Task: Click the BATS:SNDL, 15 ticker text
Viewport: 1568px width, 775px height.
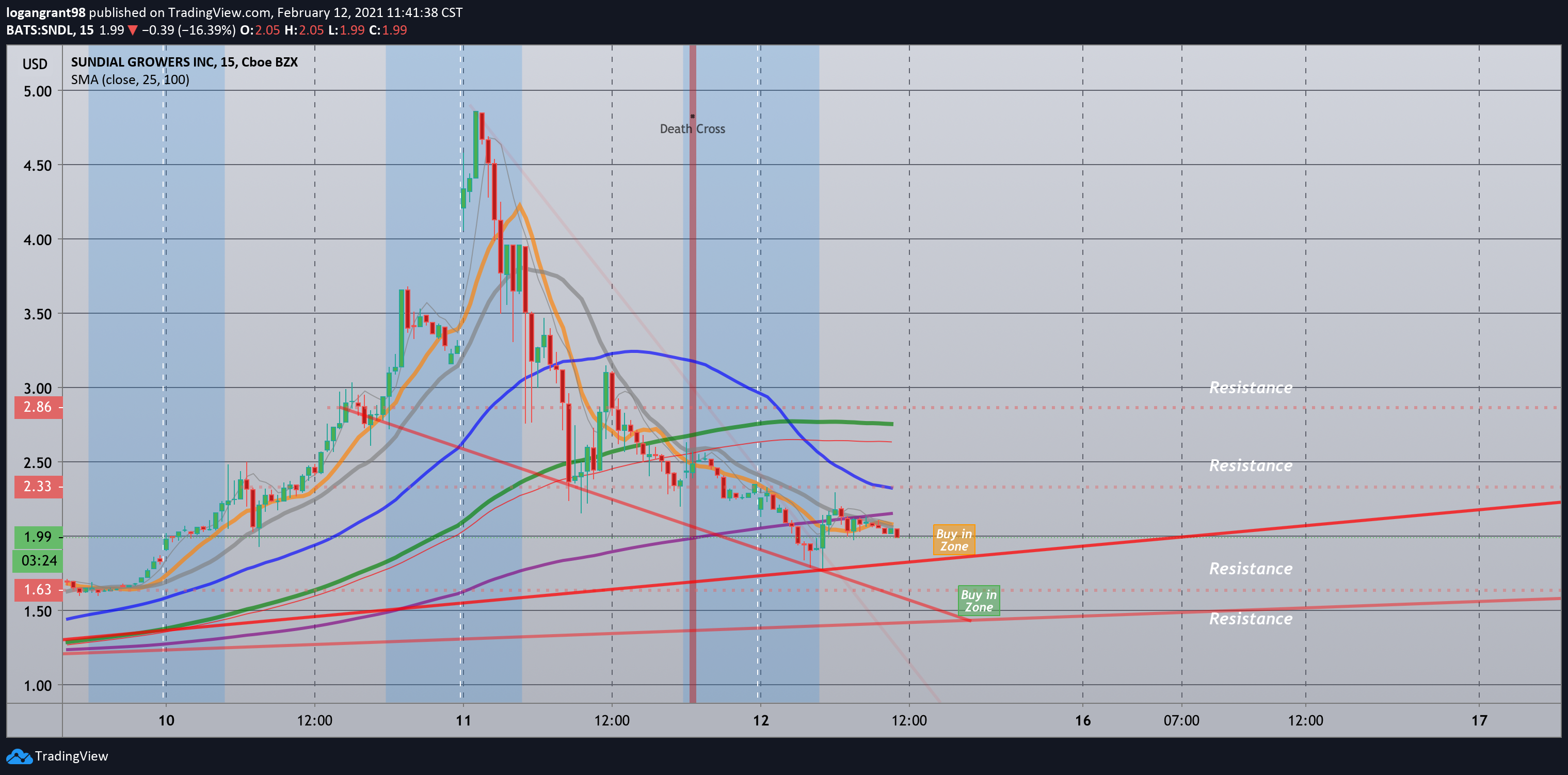Action: (50, 30)
